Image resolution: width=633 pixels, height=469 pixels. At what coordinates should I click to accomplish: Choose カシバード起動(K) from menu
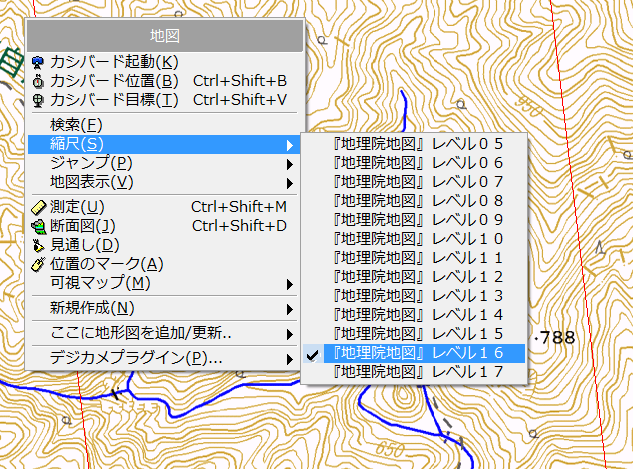[164, 62]
